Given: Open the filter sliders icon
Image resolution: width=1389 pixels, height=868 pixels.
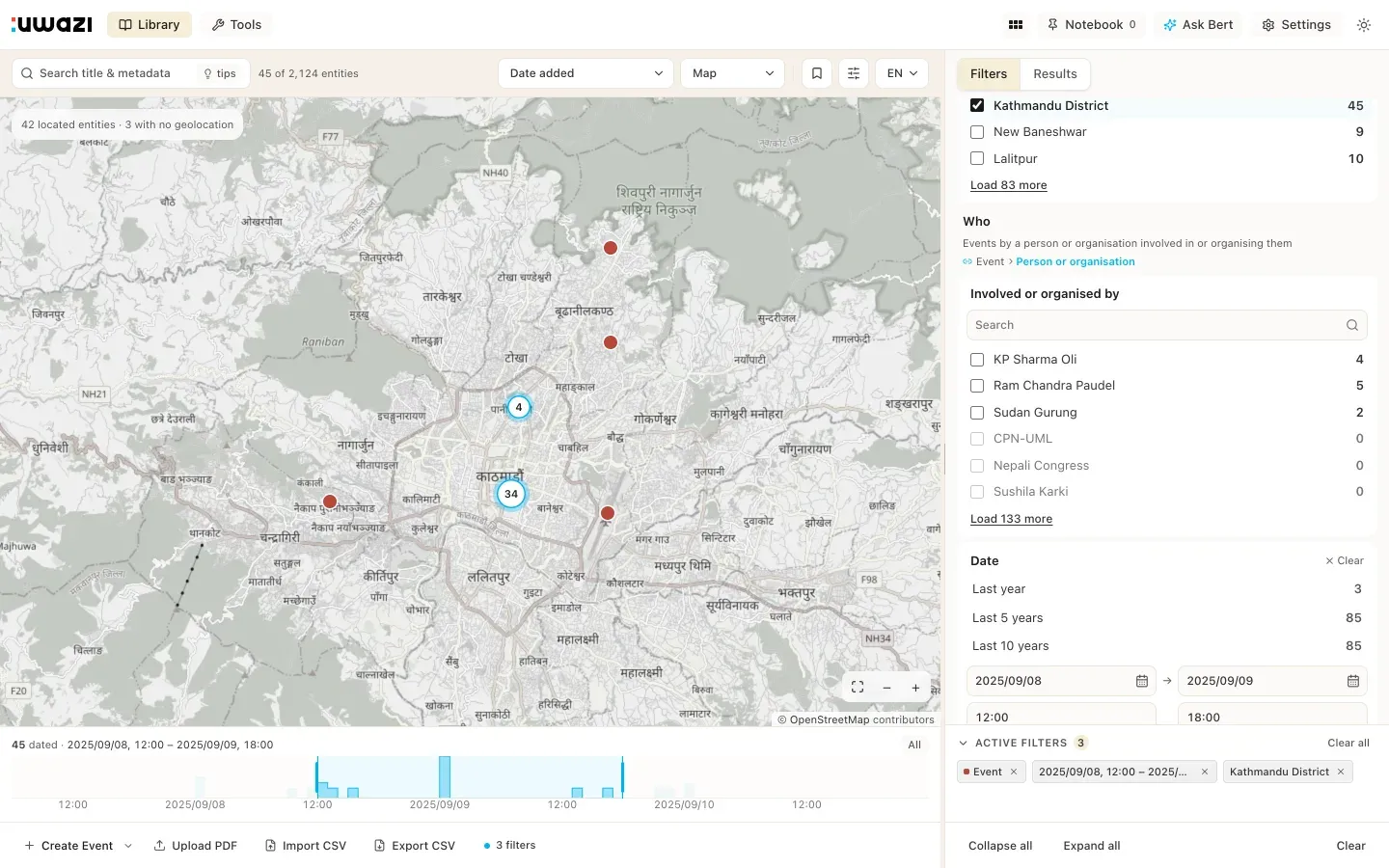Looking at the screenshot, I should (x=854, y=73).
